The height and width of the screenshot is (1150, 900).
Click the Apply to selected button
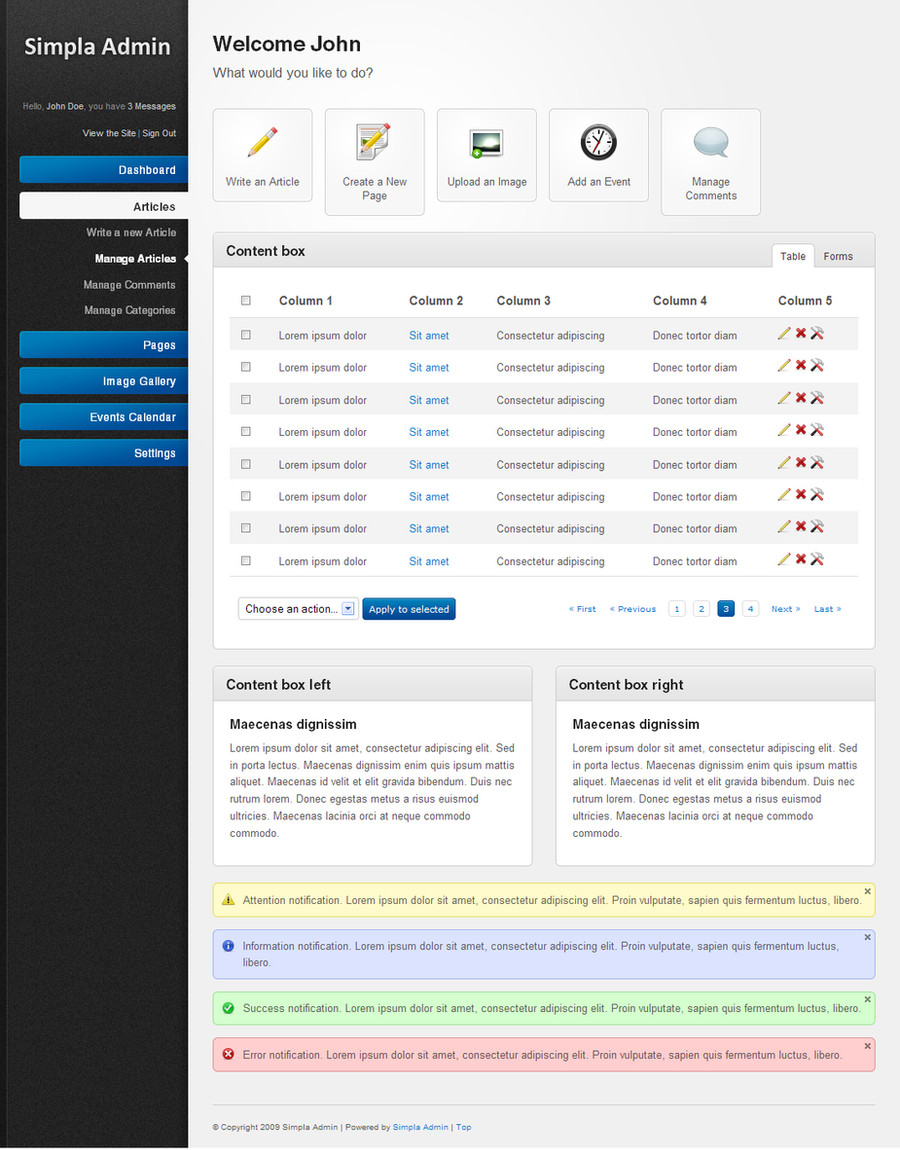(x=409, y=609)
